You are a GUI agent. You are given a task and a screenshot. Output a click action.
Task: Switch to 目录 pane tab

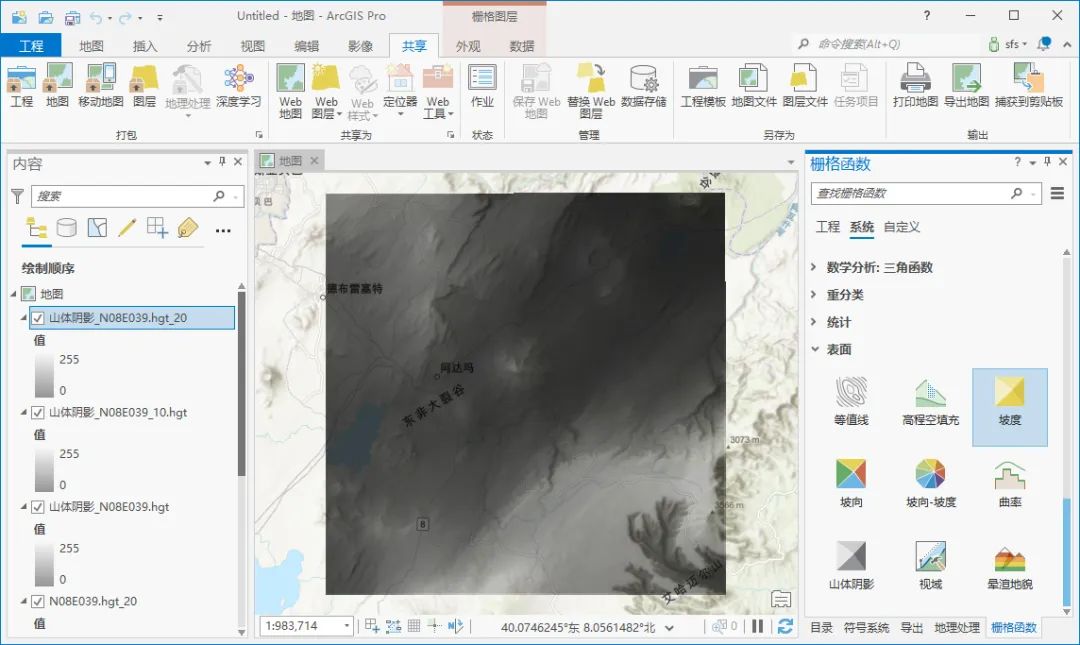(x=820, y=627)
